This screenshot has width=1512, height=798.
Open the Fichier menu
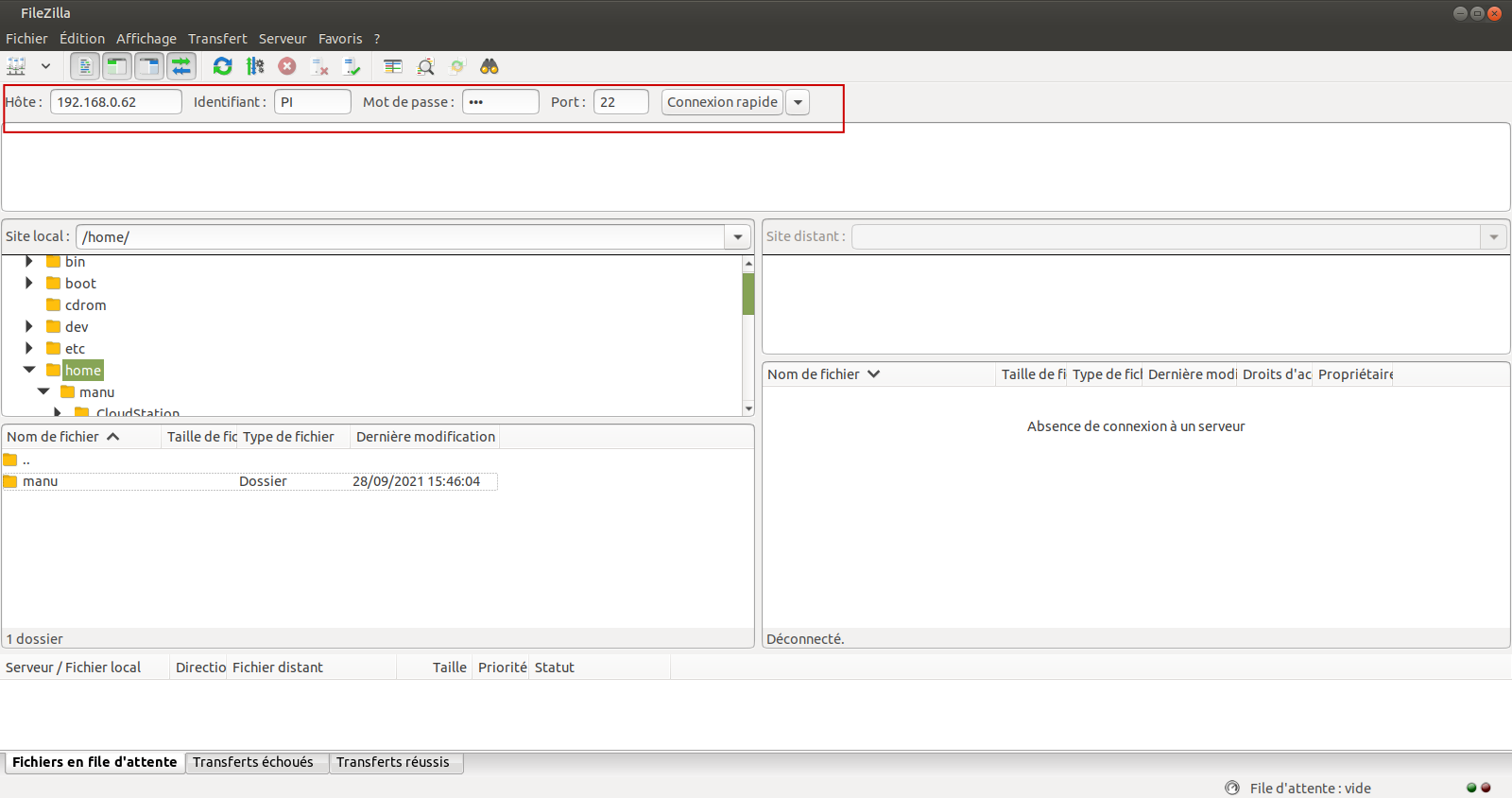(x=26, y=39)
